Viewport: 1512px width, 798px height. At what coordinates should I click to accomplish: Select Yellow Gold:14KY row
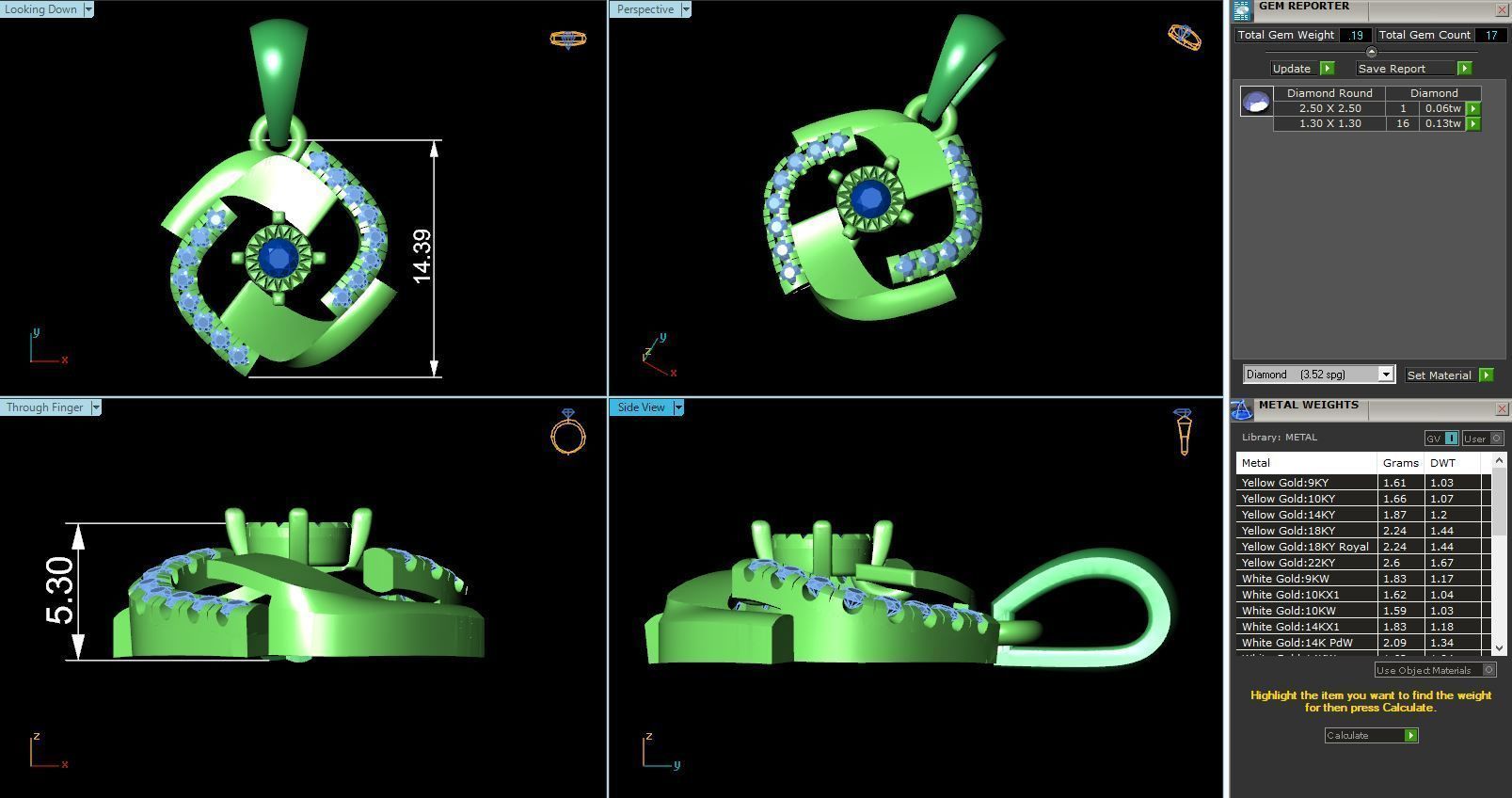point(1363,515)
